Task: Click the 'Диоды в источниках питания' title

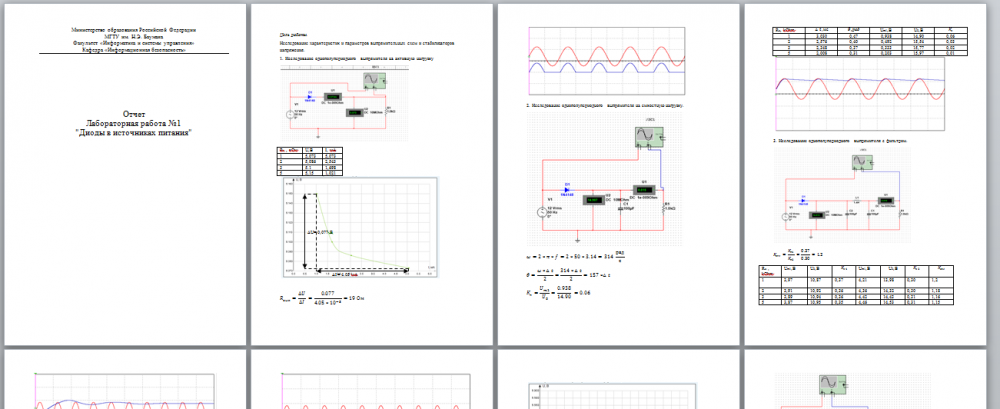Action: pos(134,131)
